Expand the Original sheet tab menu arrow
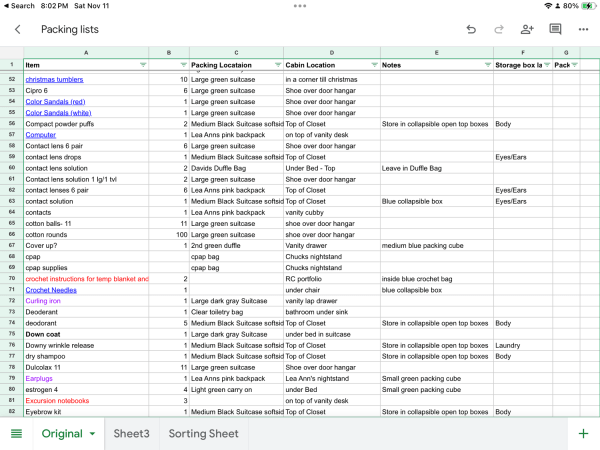Image resolution: width=600 pixels, height=450 pixels. 93,433
